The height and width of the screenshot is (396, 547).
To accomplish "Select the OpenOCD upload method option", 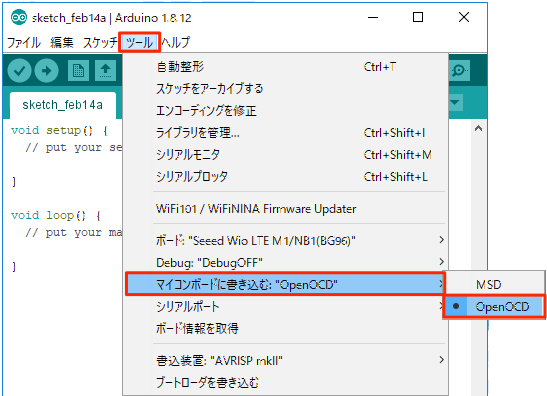I will coord(494,307).
